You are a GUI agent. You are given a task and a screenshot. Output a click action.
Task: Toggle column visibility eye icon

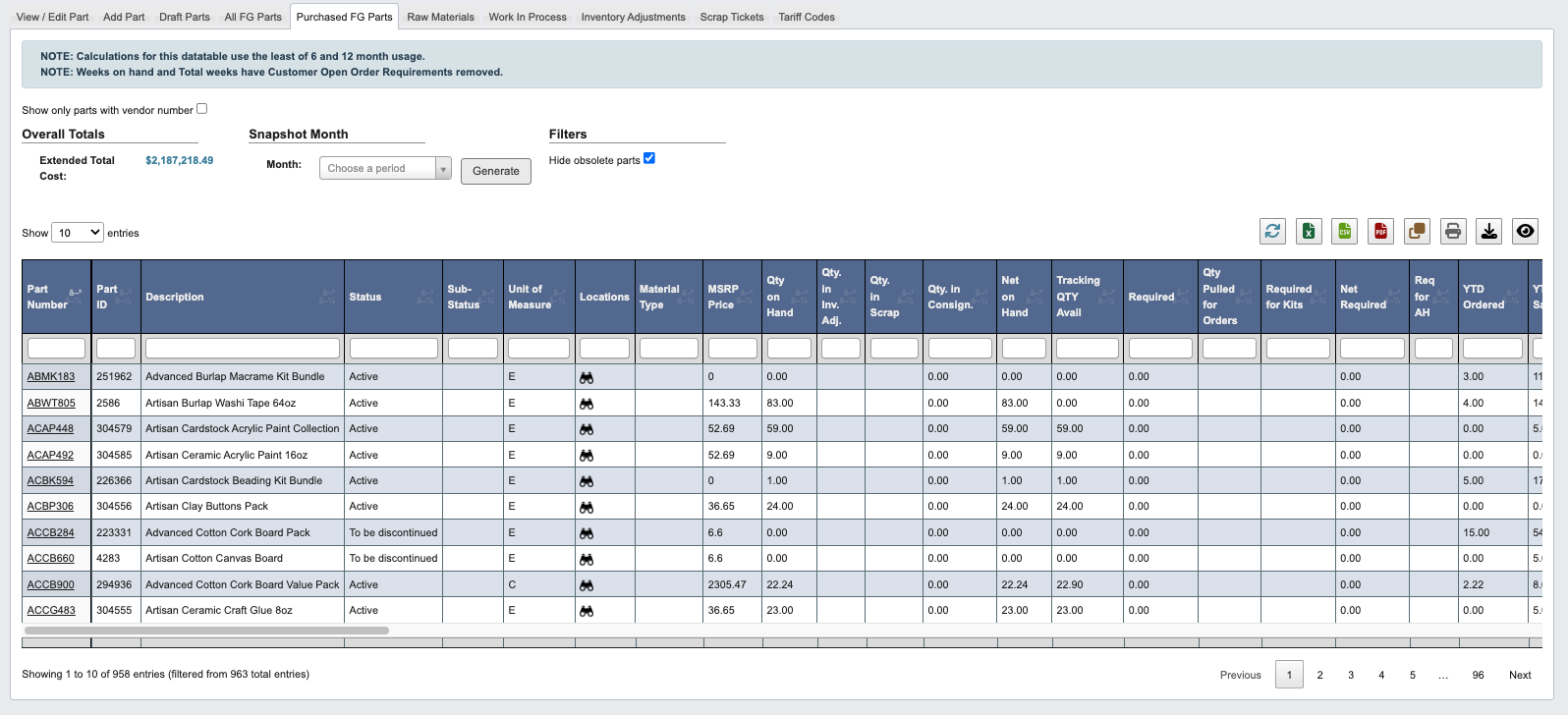[x=1525, y=231]
